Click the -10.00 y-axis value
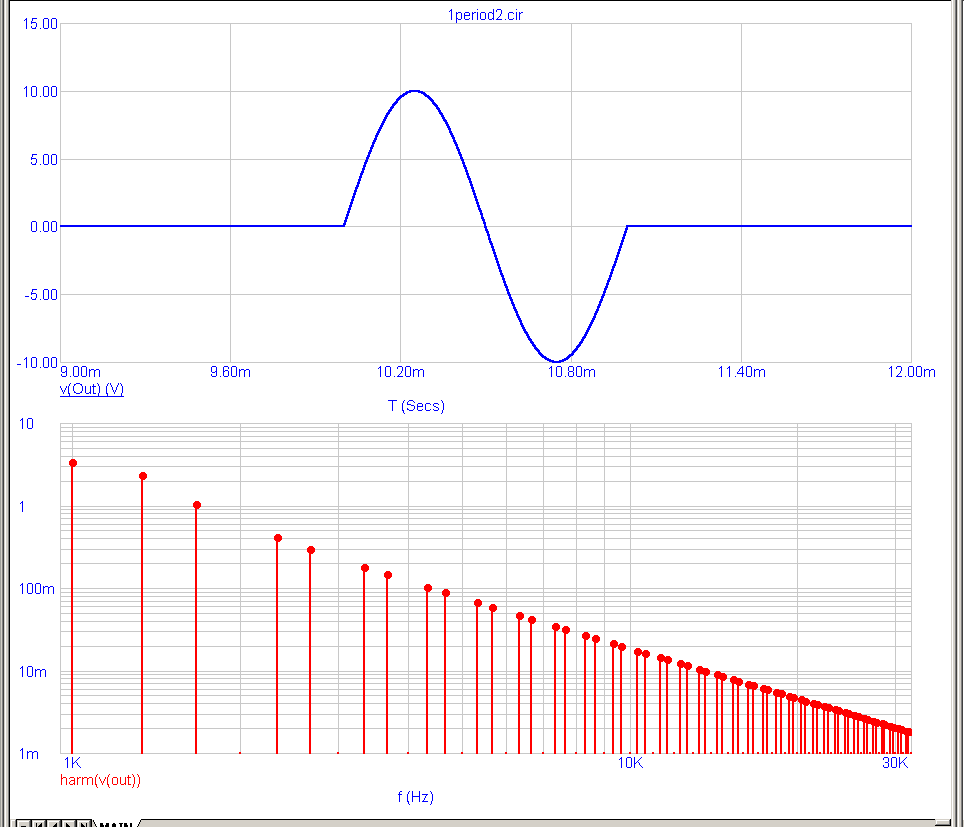This screenshot has height=827, width=964. [x=38, y=363]
